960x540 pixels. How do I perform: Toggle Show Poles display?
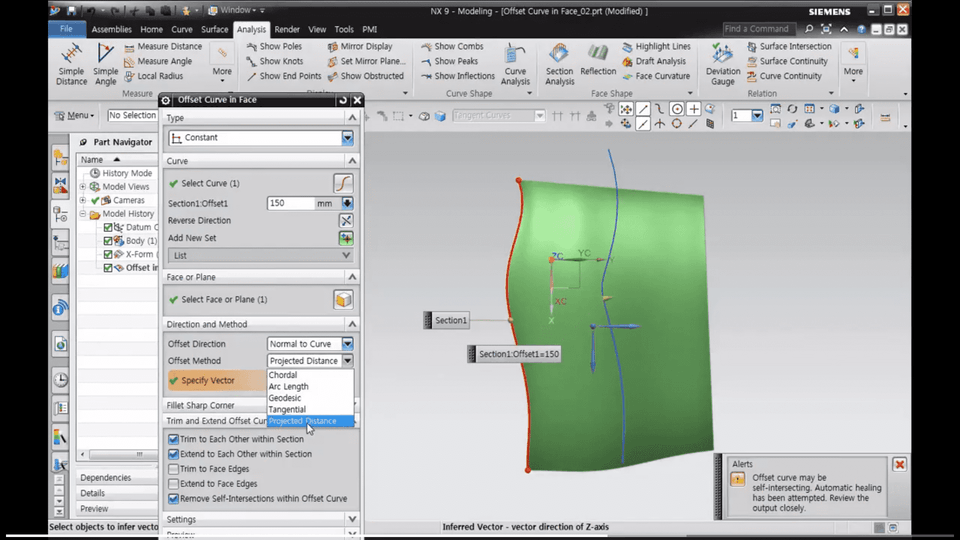coord(274,47)
